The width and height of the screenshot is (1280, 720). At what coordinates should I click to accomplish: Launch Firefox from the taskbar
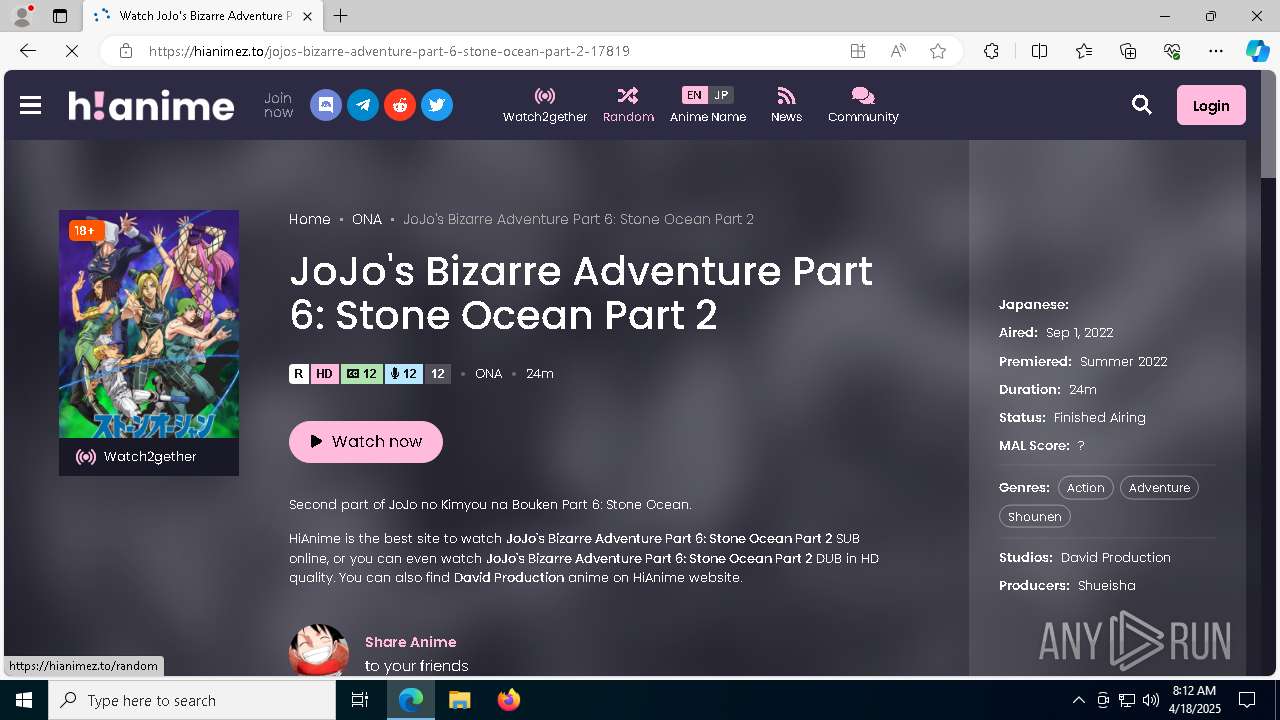pyautogui.click(x=508, y=700)
